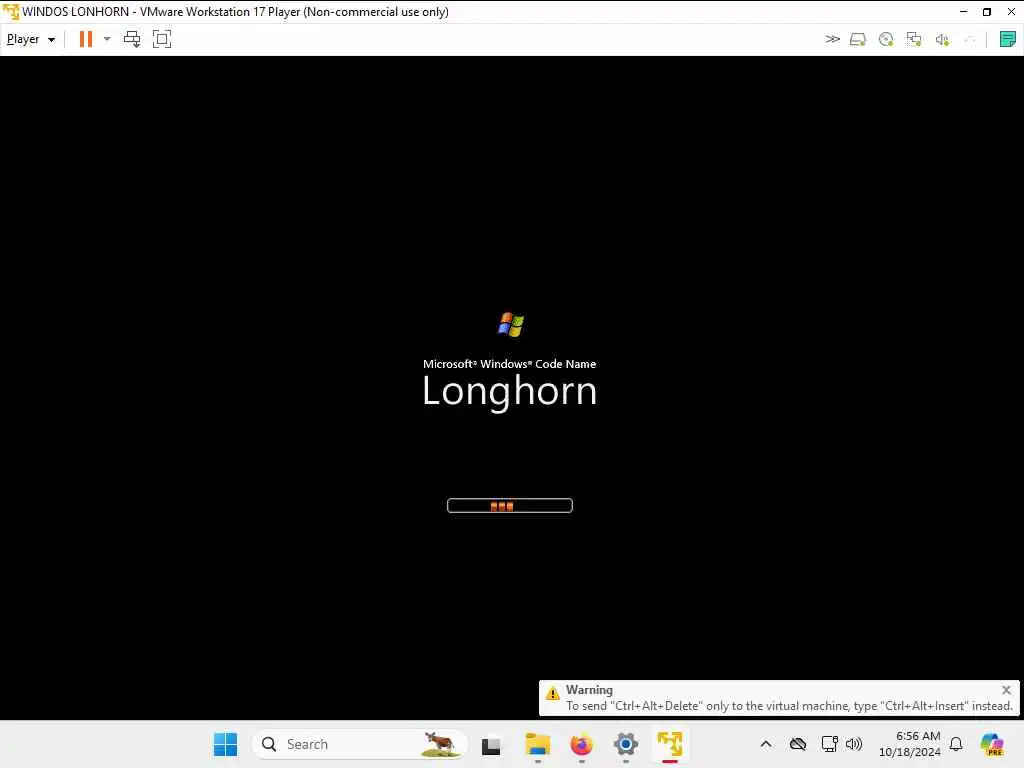This screenshot has width=1024, height=768.
Task: Open File Explorer from taskbar
Action: (537, 744)
